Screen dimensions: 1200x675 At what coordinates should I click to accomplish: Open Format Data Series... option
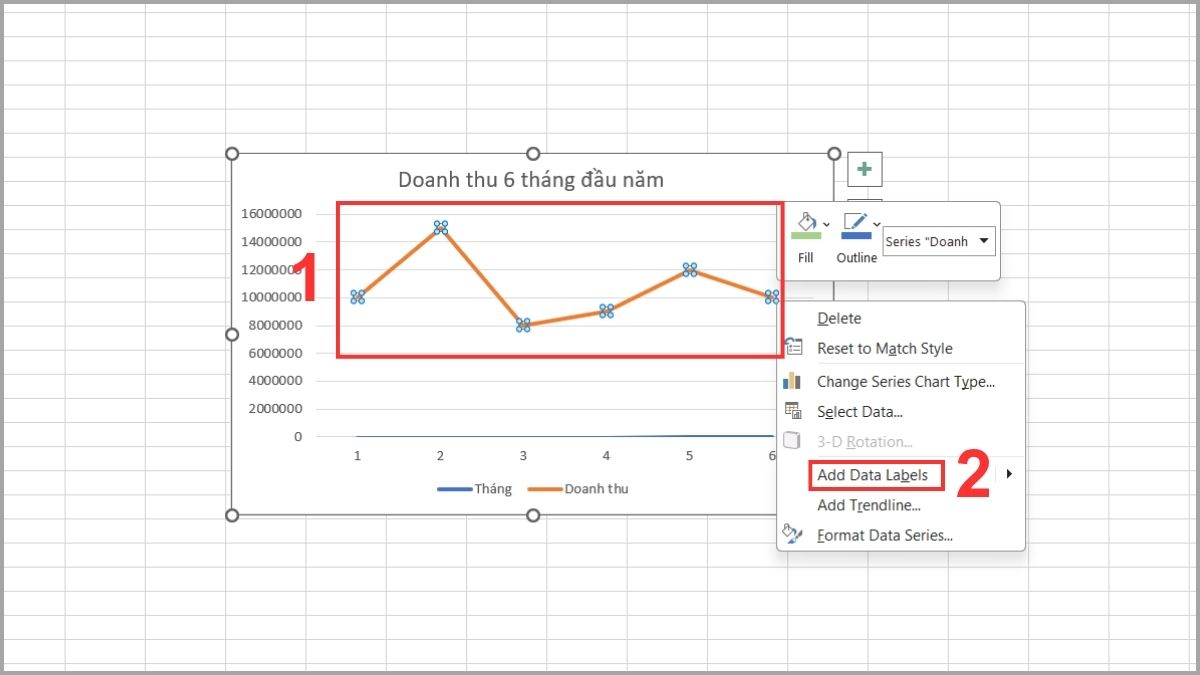(x=884, y=535)
